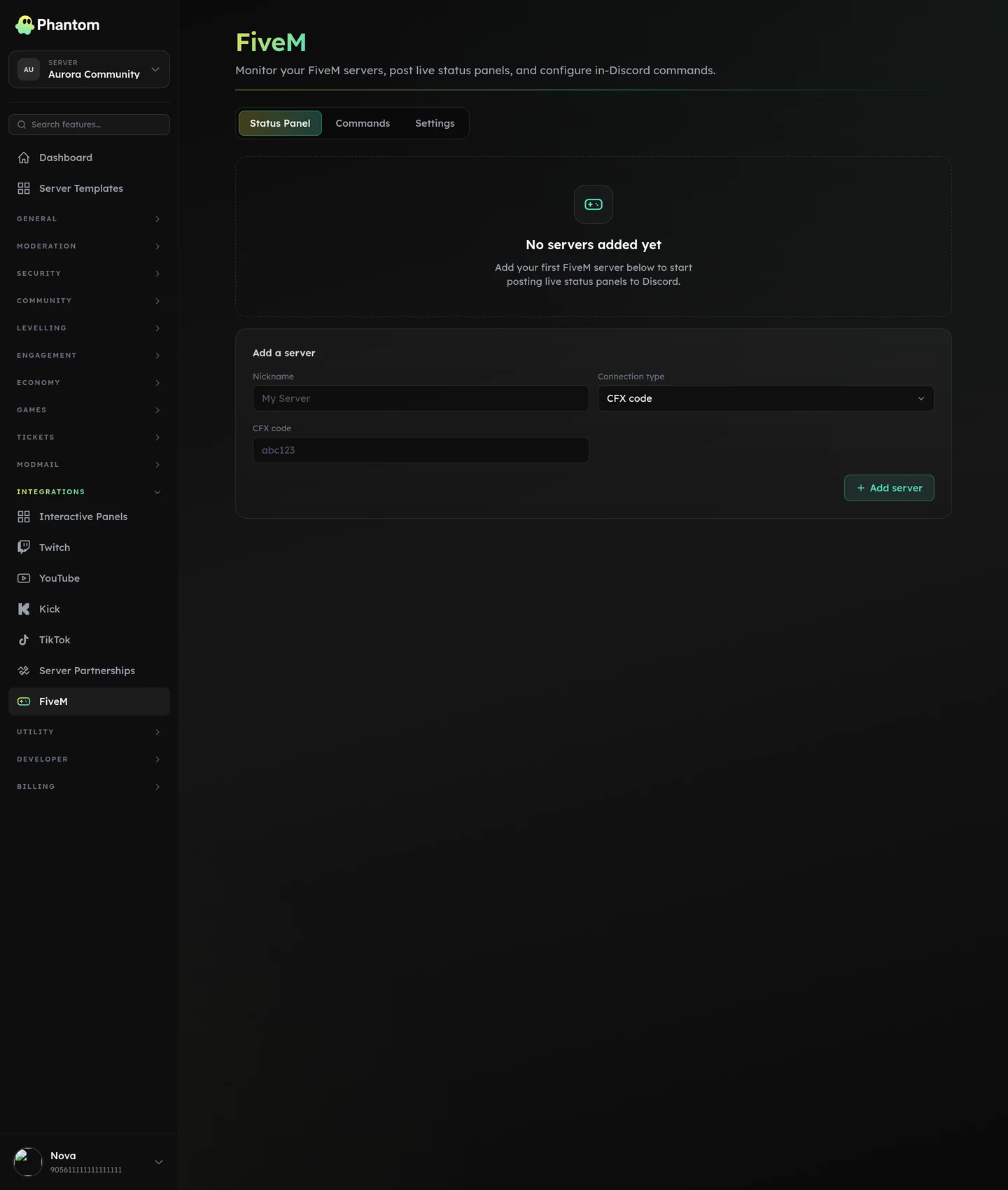The width and height of the screenshot is (1008, 1190).
Task: Click the gamepad icon above No servers added
Action: coord(594,204)
